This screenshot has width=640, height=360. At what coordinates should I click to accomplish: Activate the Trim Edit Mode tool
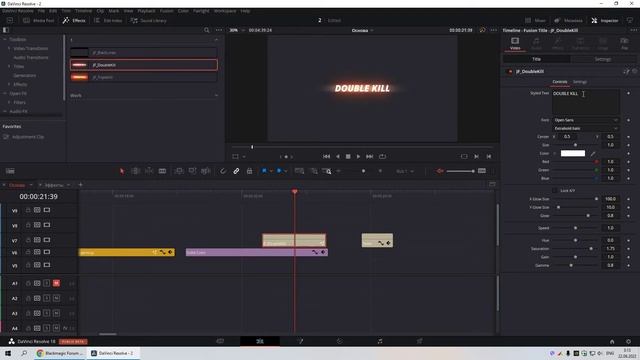136,171
